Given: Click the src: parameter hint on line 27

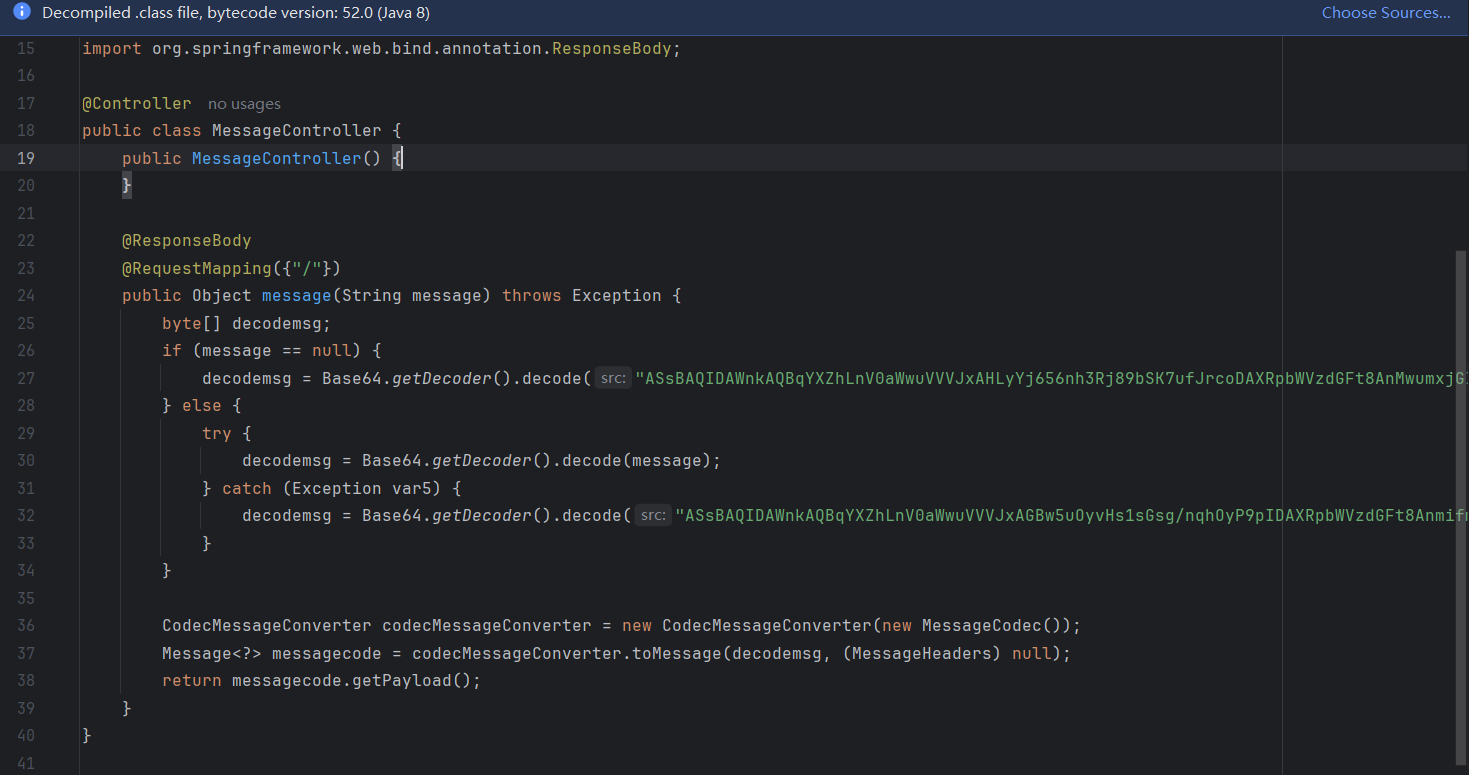Looking at the screenshot, I should (x=612, y=378).
